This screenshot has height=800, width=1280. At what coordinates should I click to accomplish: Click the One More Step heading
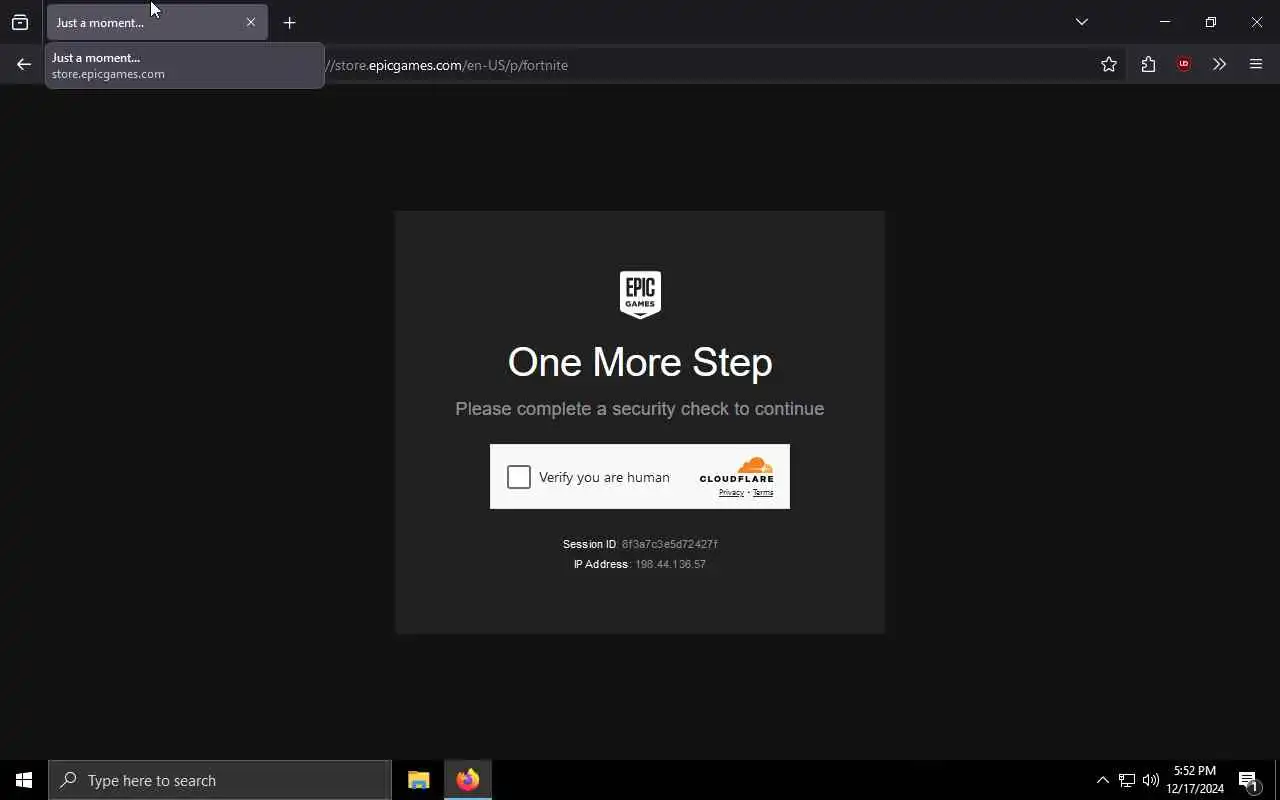coord(640,362)
